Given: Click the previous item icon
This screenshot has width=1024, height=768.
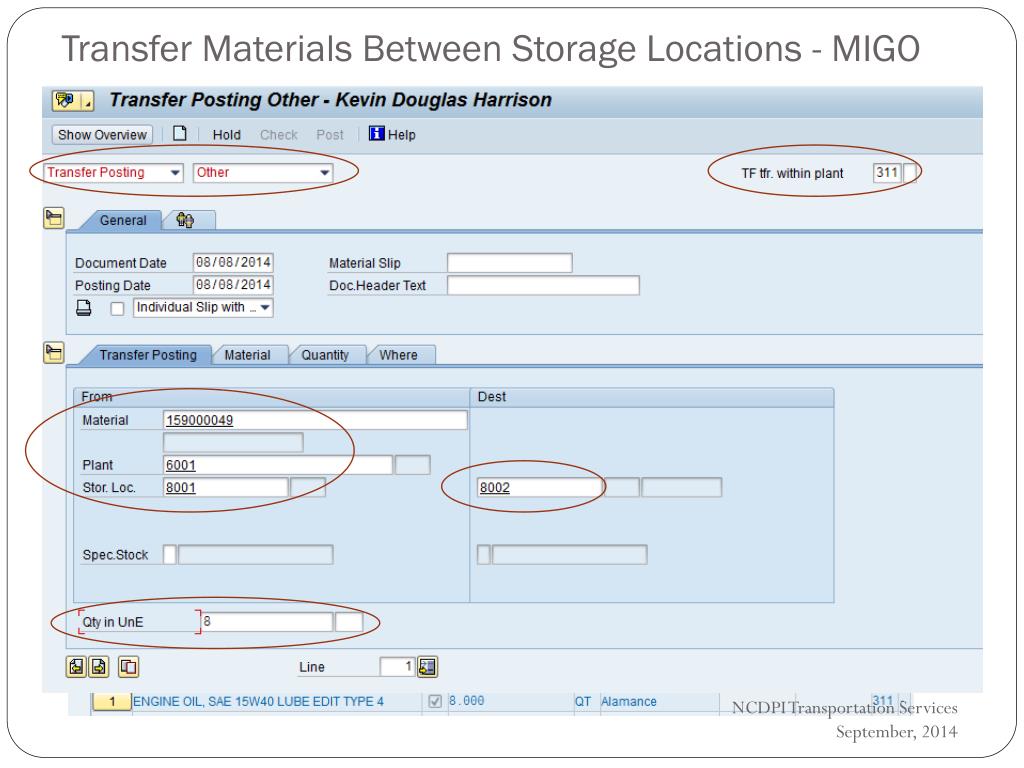Looking at the screenshot, I should click(x=76, y=667).
